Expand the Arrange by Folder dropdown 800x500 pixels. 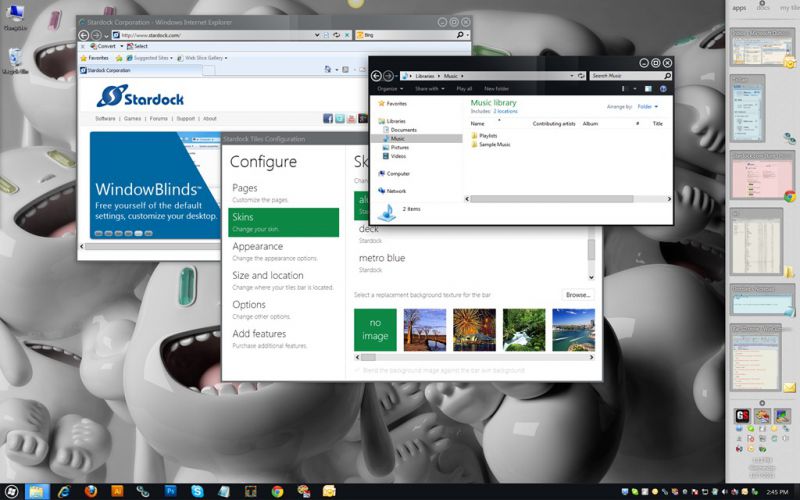(x=647, y=106)
